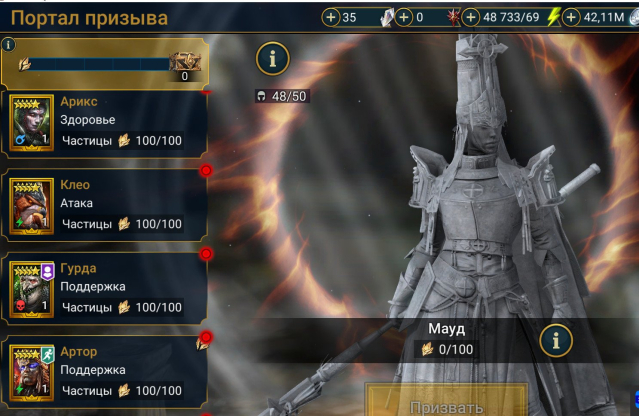The image size is (639, 416).
Task: Open Артор champion fragment card
Action: pos(104,372)
